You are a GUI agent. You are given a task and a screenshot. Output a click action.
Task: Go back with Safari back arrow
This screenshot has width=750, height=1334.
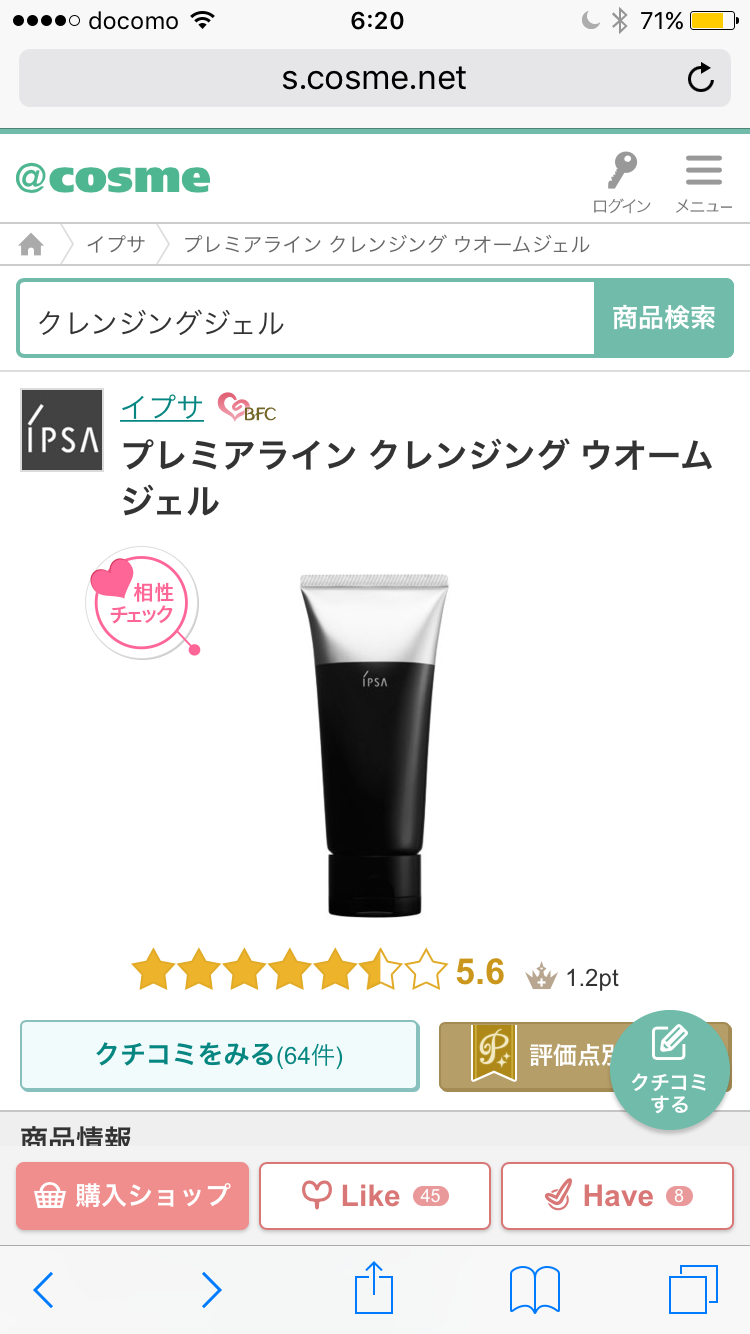(x=44, y=1290)
